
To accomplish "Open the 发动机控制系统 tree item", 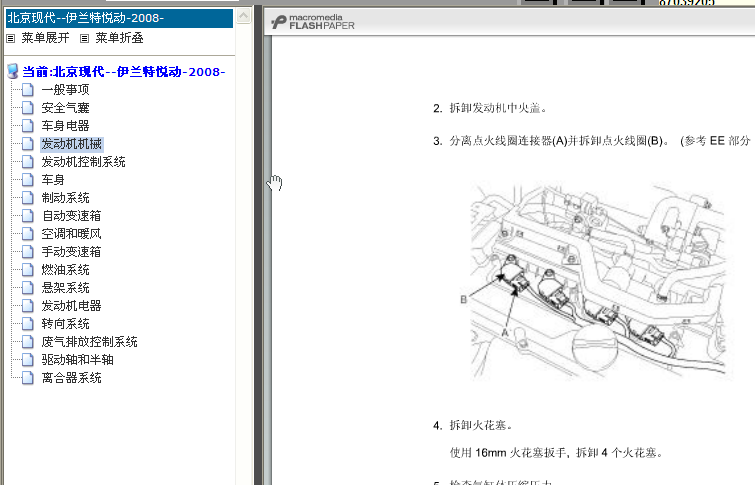I will (x=83, y=162).
